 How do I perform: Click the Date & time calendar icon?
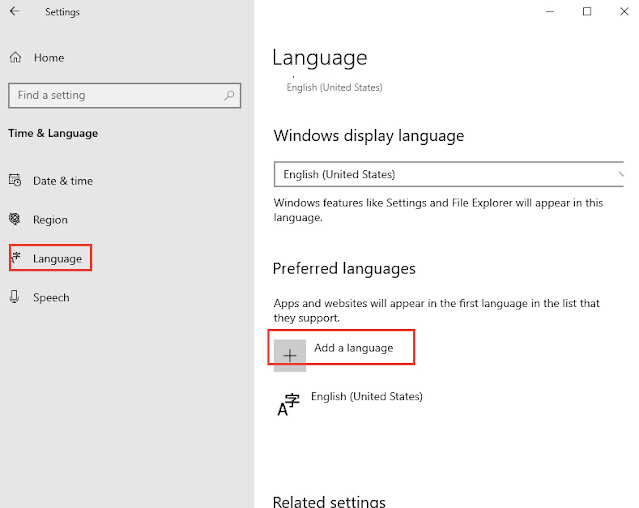pyautogui.click(x=15, y=180)
